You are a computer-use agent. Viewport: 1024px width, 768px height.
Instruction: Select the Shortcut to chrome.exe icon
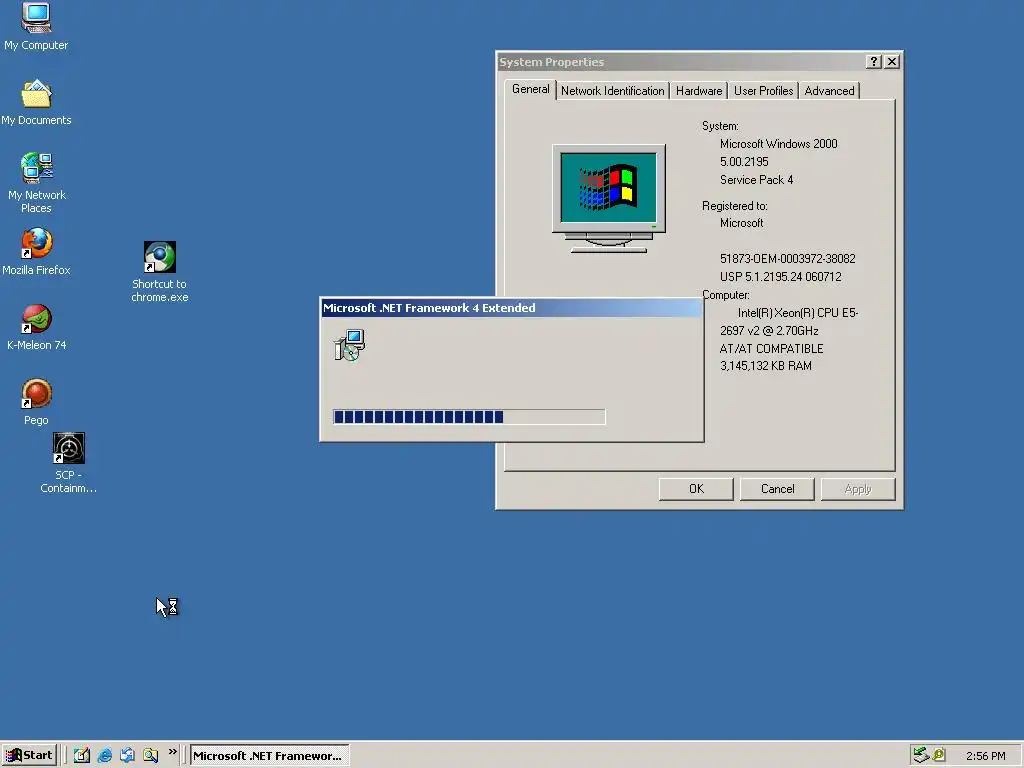tap(159, 272)
